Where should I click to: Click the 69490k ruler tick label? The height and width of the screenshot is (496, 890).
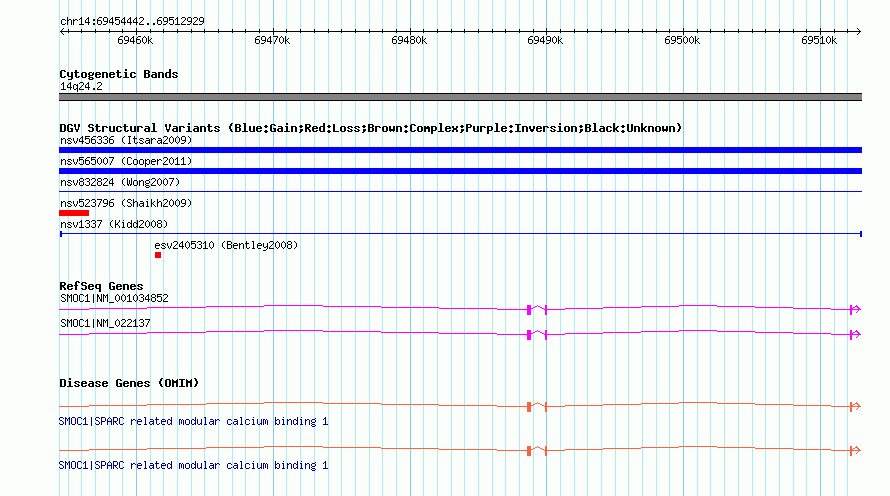545,40
